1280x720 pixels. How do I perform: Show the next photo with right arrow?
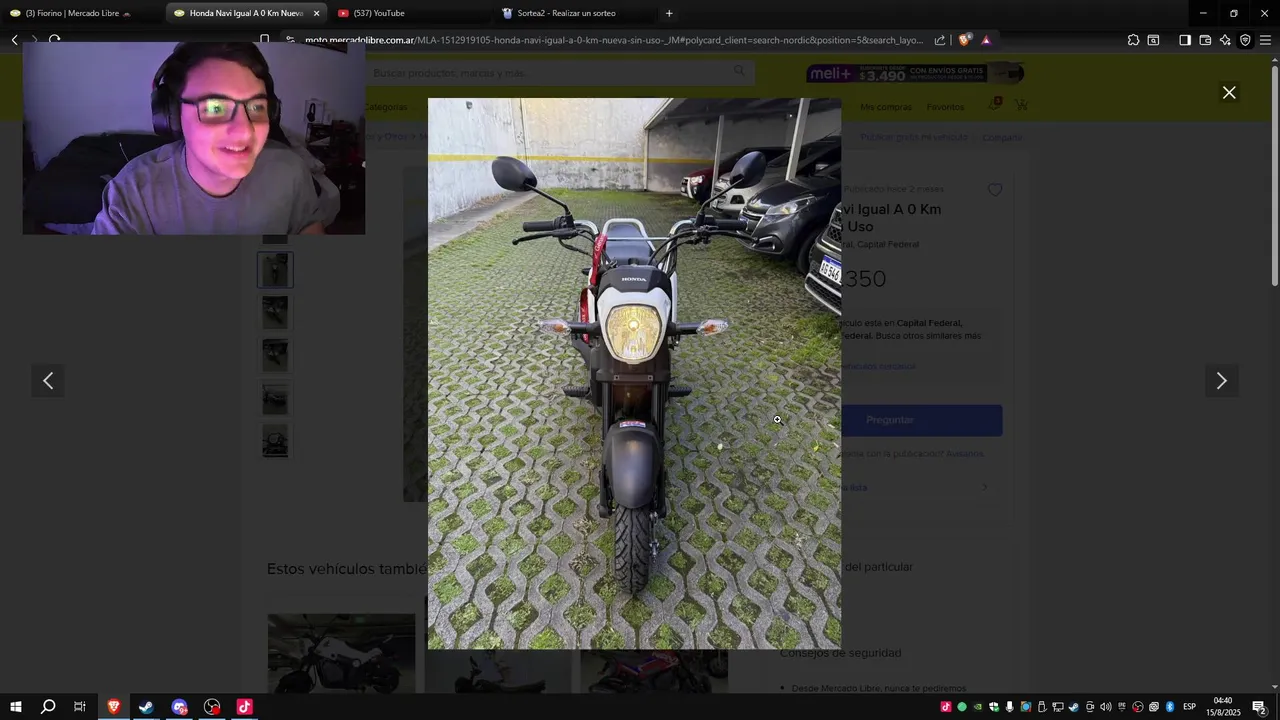coord(1221,380)
